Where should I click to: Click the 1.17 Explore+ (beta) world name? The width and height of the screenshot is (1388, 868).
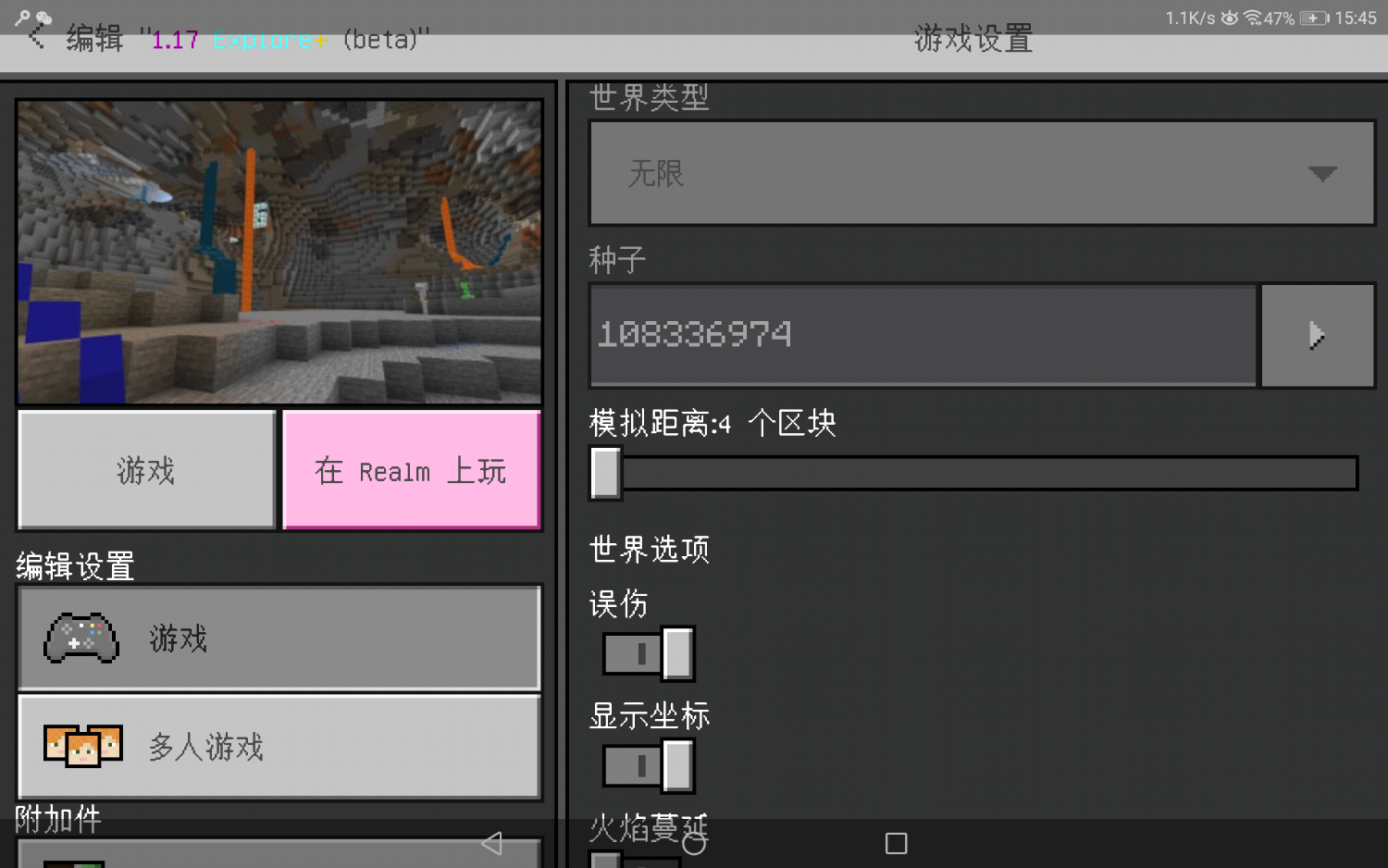[285, 40]
